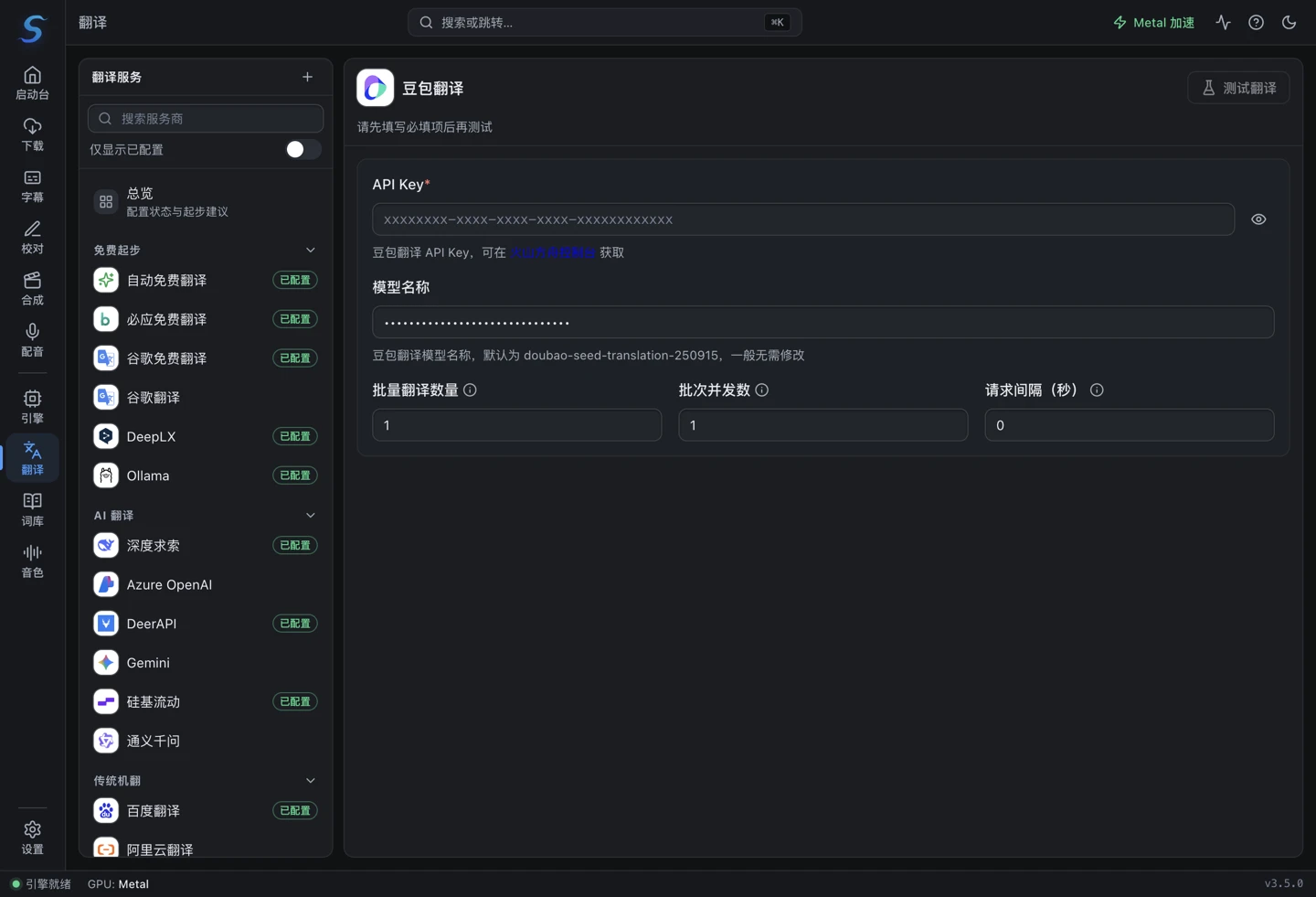Image resolution: width=1316 pixels, height=897 pixels.
Task: Select the 谷歌免费翻译 service
Action: tap(206, 358)
